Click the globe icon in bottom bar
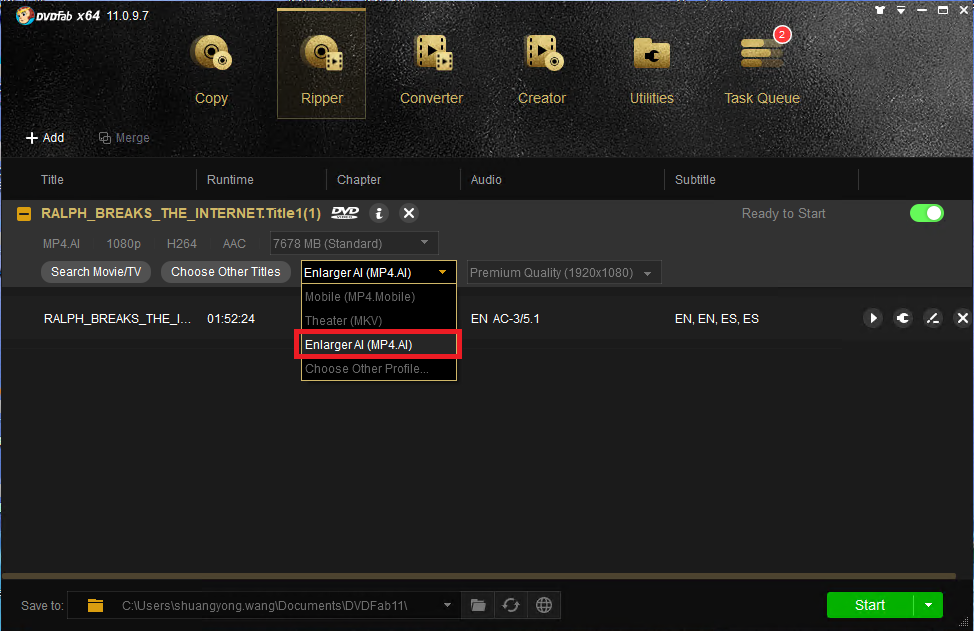The image size is (974, 631). (x=544, y=605)
